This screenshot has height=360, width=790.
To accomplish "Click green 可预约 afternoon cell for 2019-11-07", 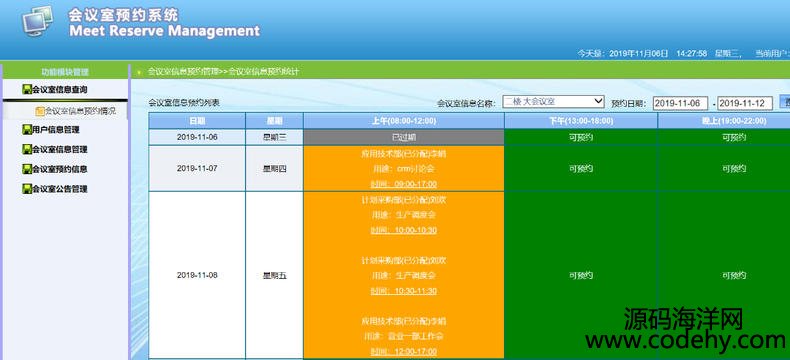I will (581, 169).
